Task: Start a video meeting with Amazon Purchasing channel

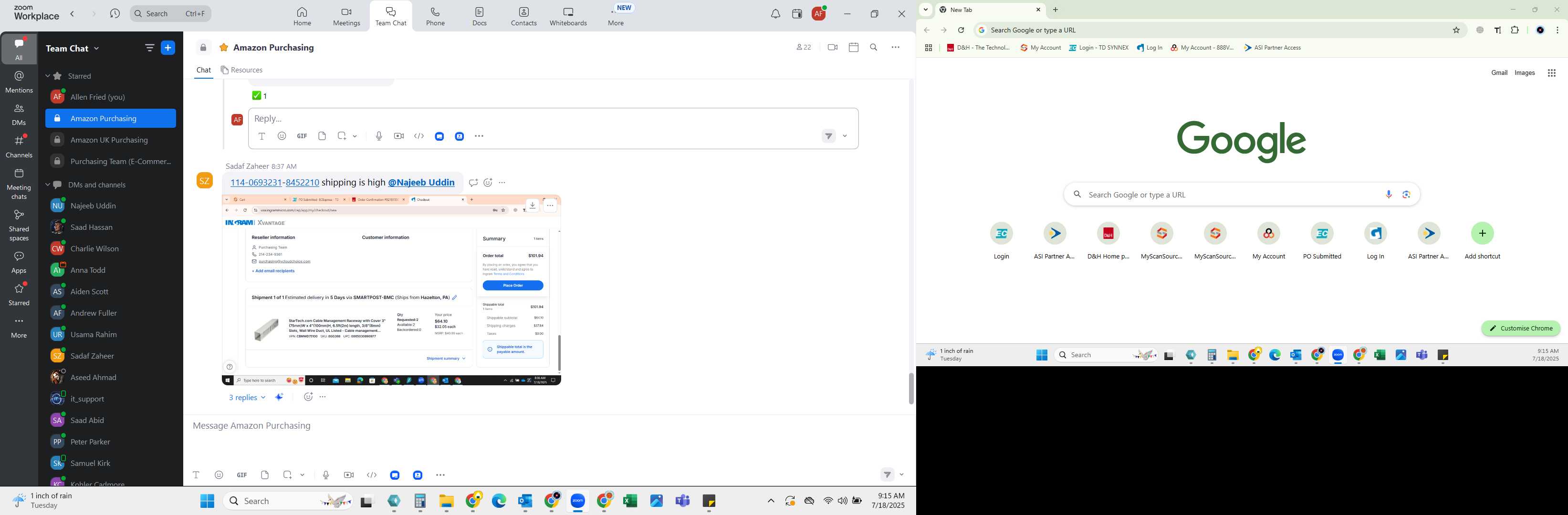Action: pos(832,47)
